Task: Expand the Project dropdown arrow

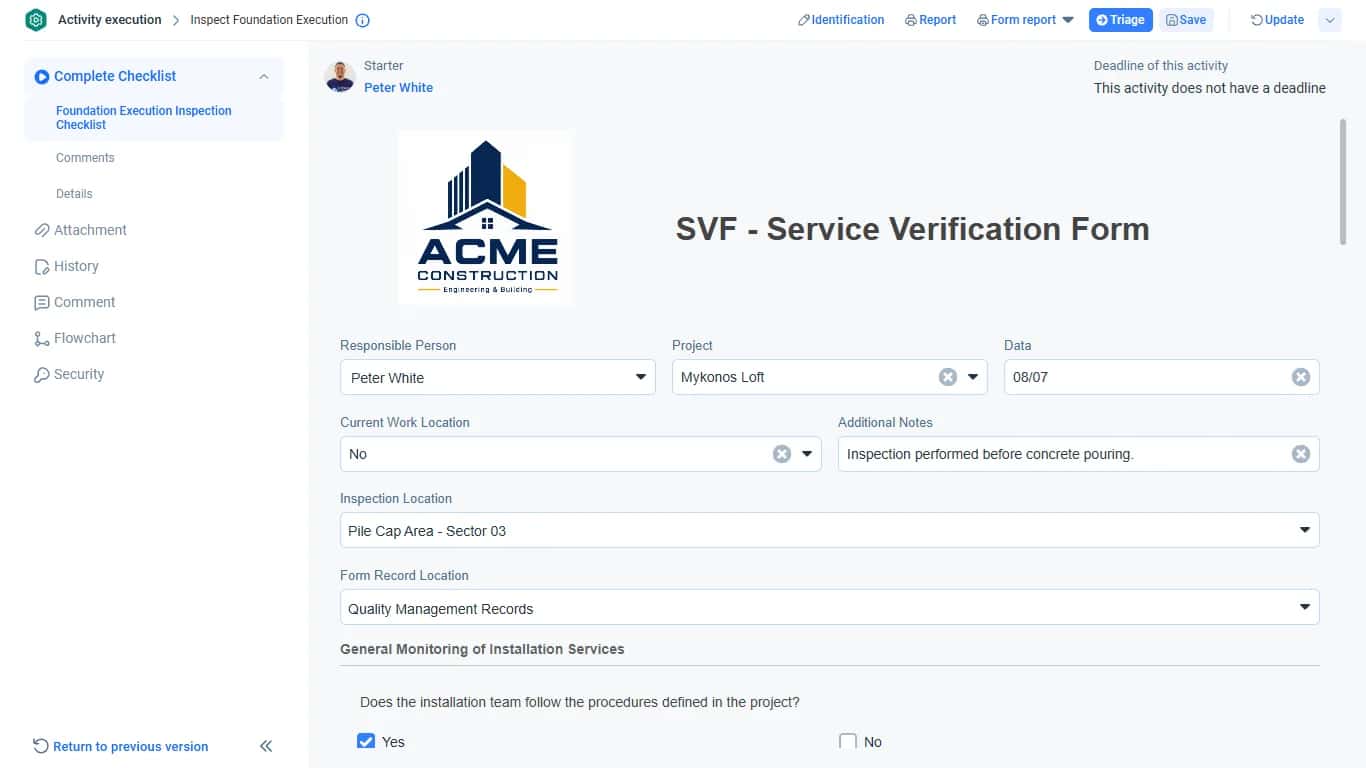Action: 973,377
